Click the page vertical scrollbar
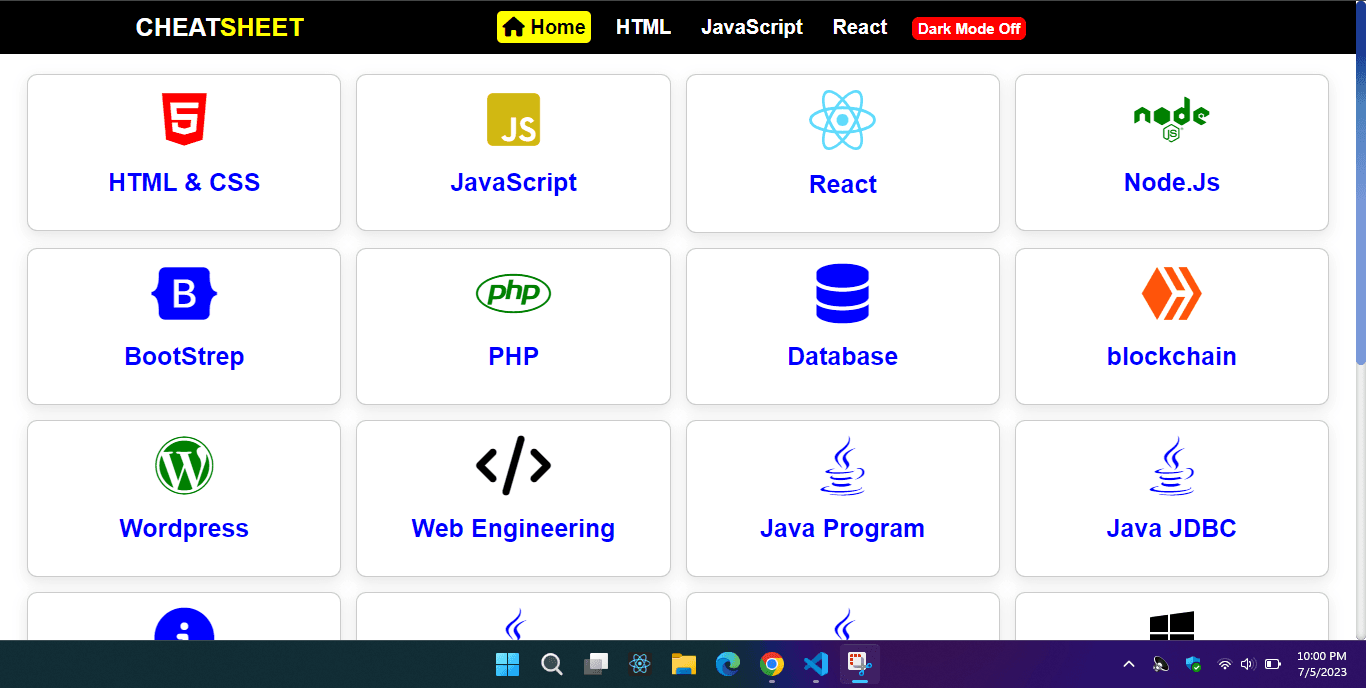 [1359, 200]
